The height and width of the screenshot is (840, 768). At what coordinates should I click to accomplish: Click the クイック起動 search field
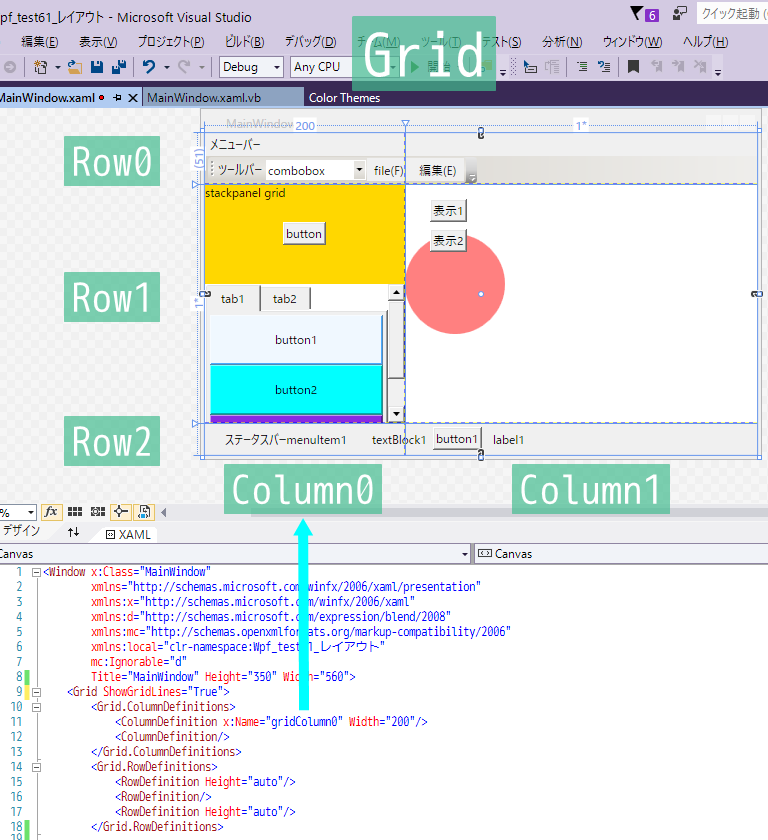tap(732, 13)
